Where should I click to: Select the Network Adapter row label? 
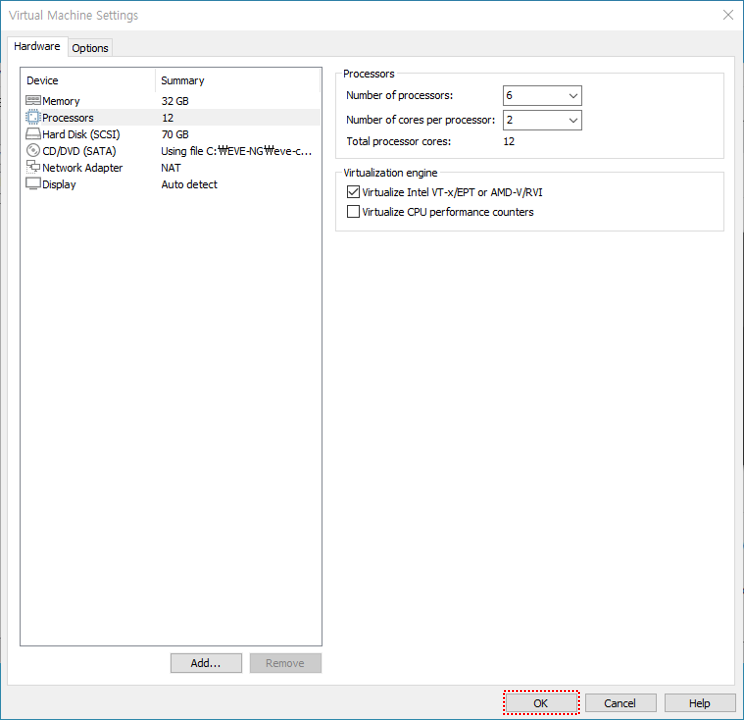(x=83, y=168)
